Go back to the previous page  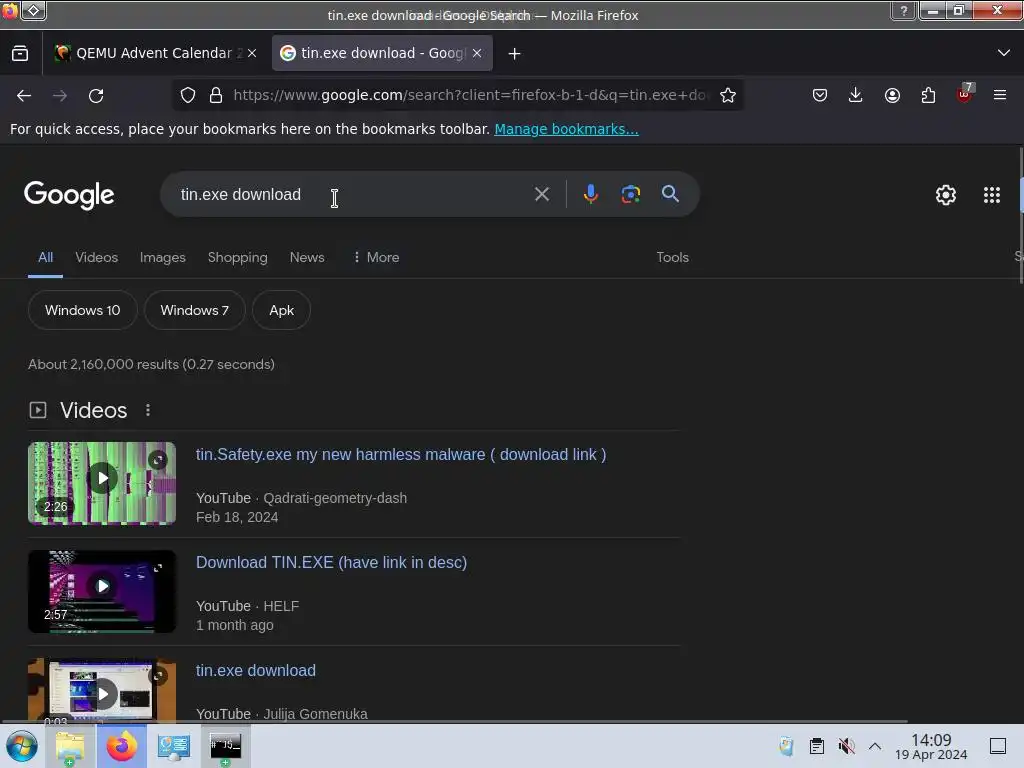[x=24, y=96]
